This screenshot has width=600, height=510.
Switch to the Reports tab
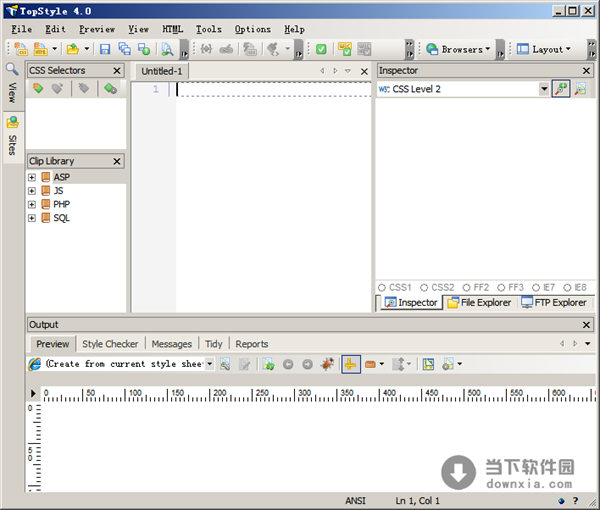[x=252, y=344]
